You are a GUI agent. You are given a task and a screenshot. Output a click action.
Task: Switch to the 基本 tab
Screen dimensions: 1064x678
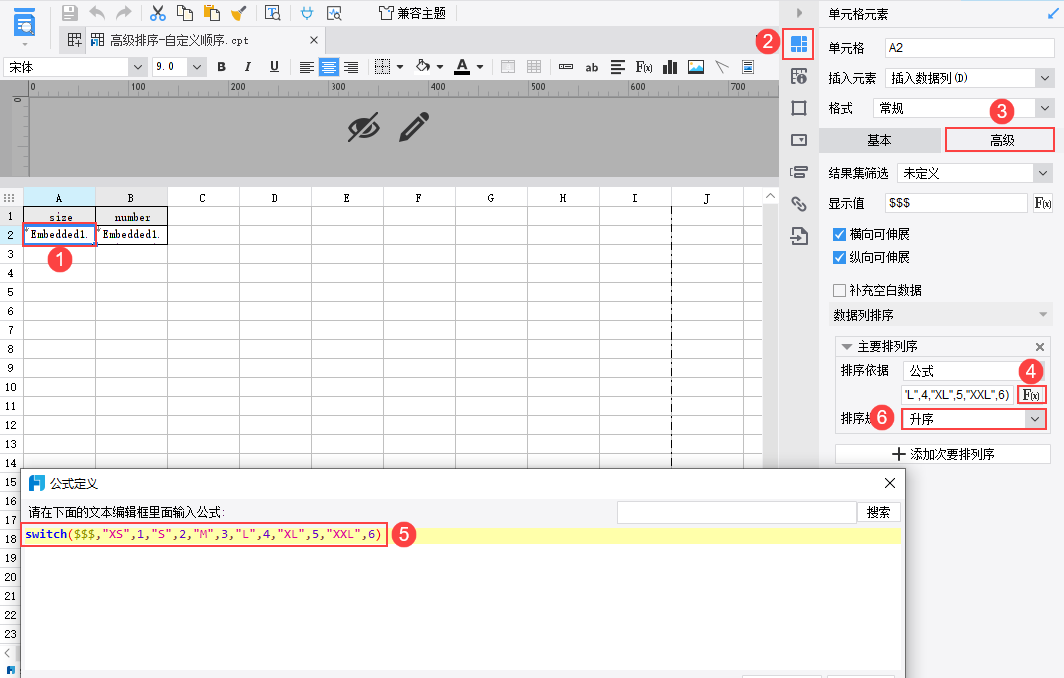pos(879,140)
